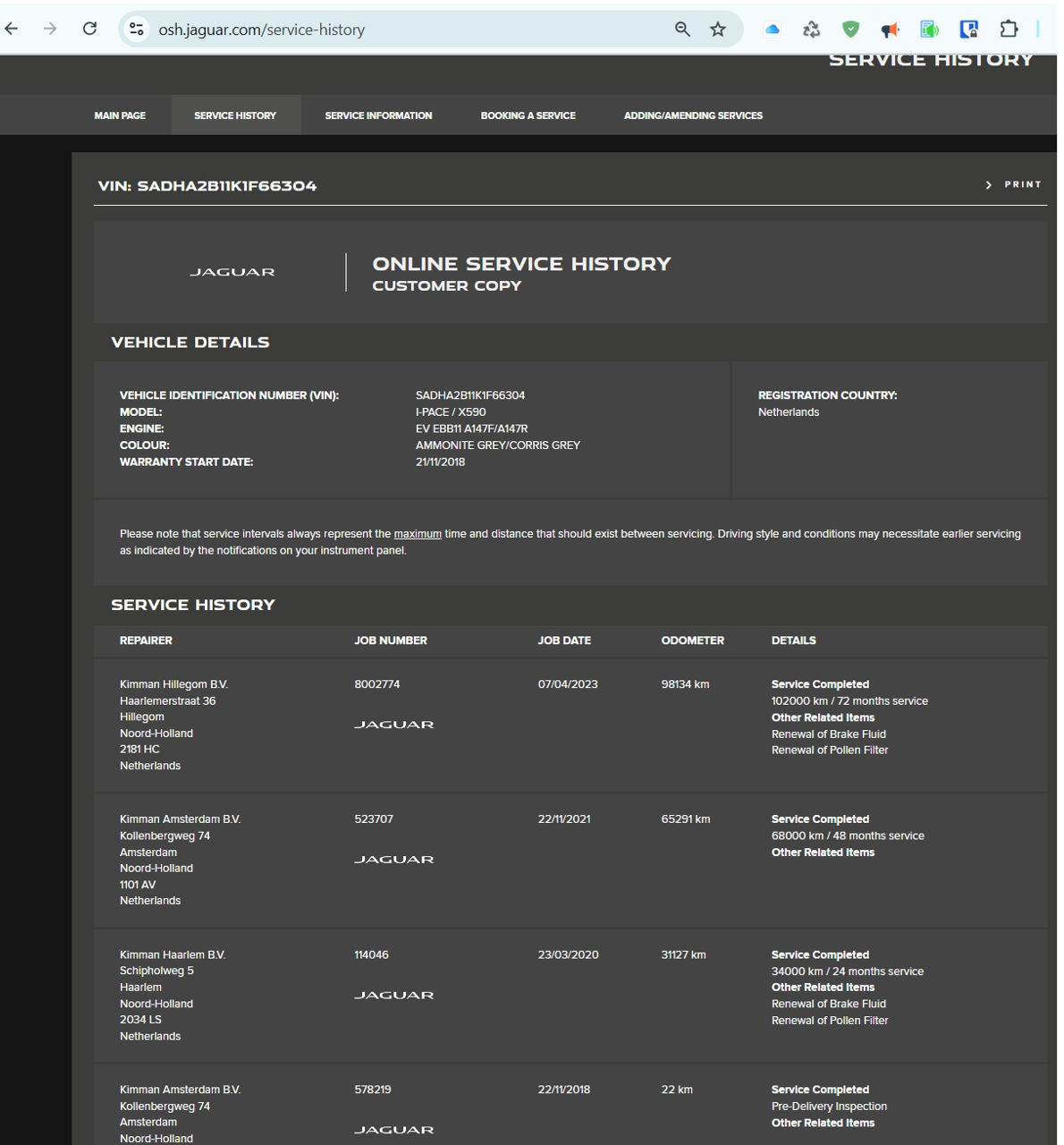1064x1145 pixels.
Task: Reload the page with refresh icon
Action: pyautogui.click(x=89, y=29)
